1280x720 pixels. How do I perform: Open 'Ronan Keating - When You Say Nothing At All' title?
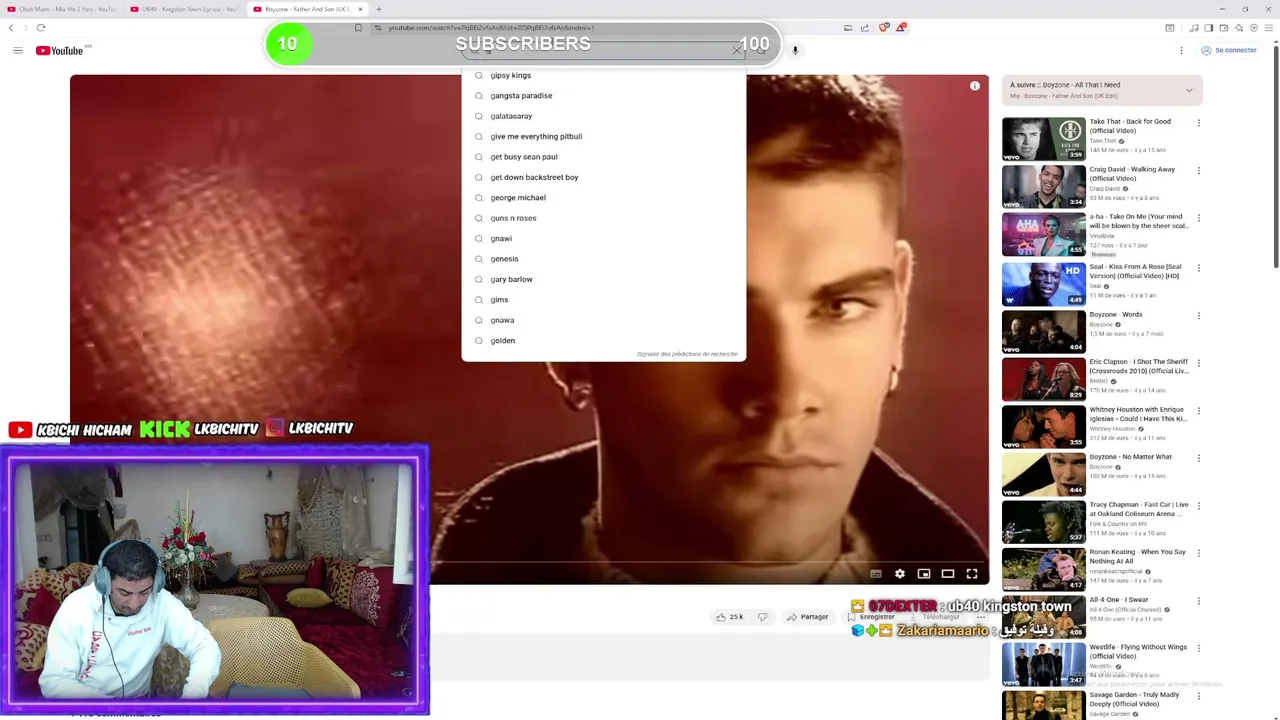click(x=1137, y=556)
